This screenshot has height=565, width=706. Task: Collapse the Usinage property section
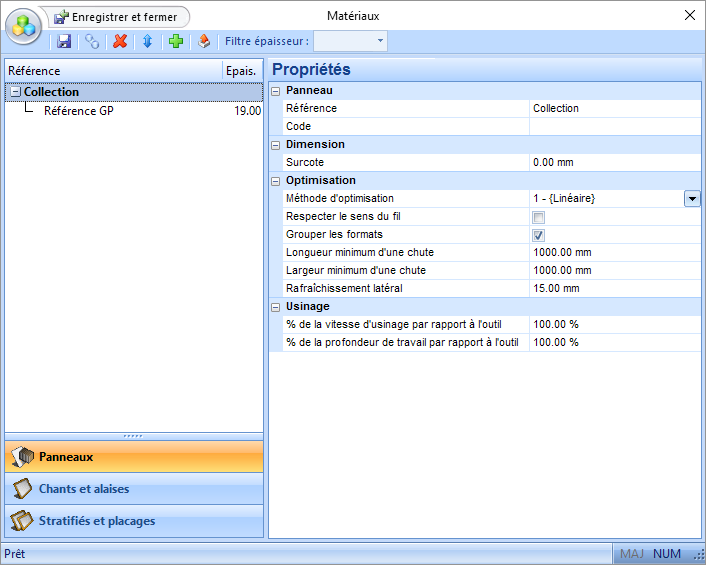tap(276, 306)
